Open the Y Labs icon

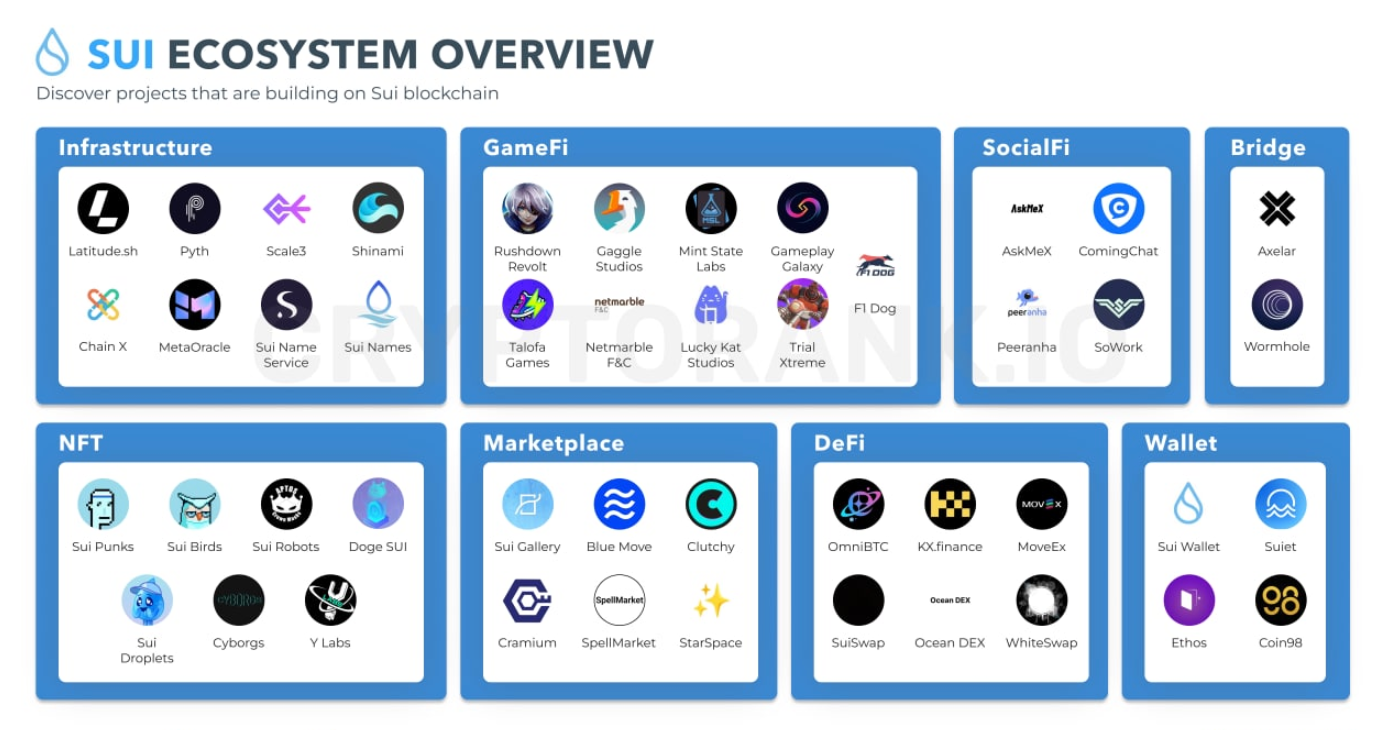(330, 600)
